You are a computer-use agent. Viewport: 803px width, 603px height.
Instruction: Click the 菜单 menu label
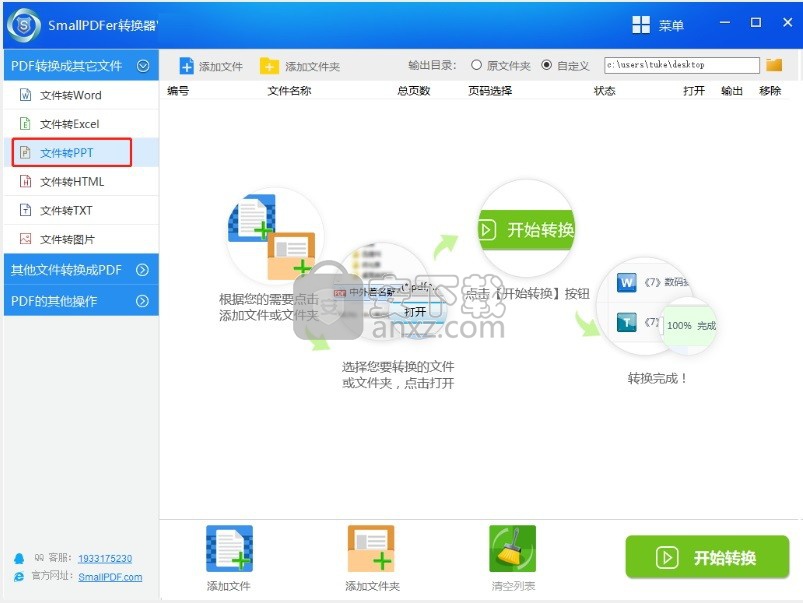pyautogui.click(x=671, y=26)
